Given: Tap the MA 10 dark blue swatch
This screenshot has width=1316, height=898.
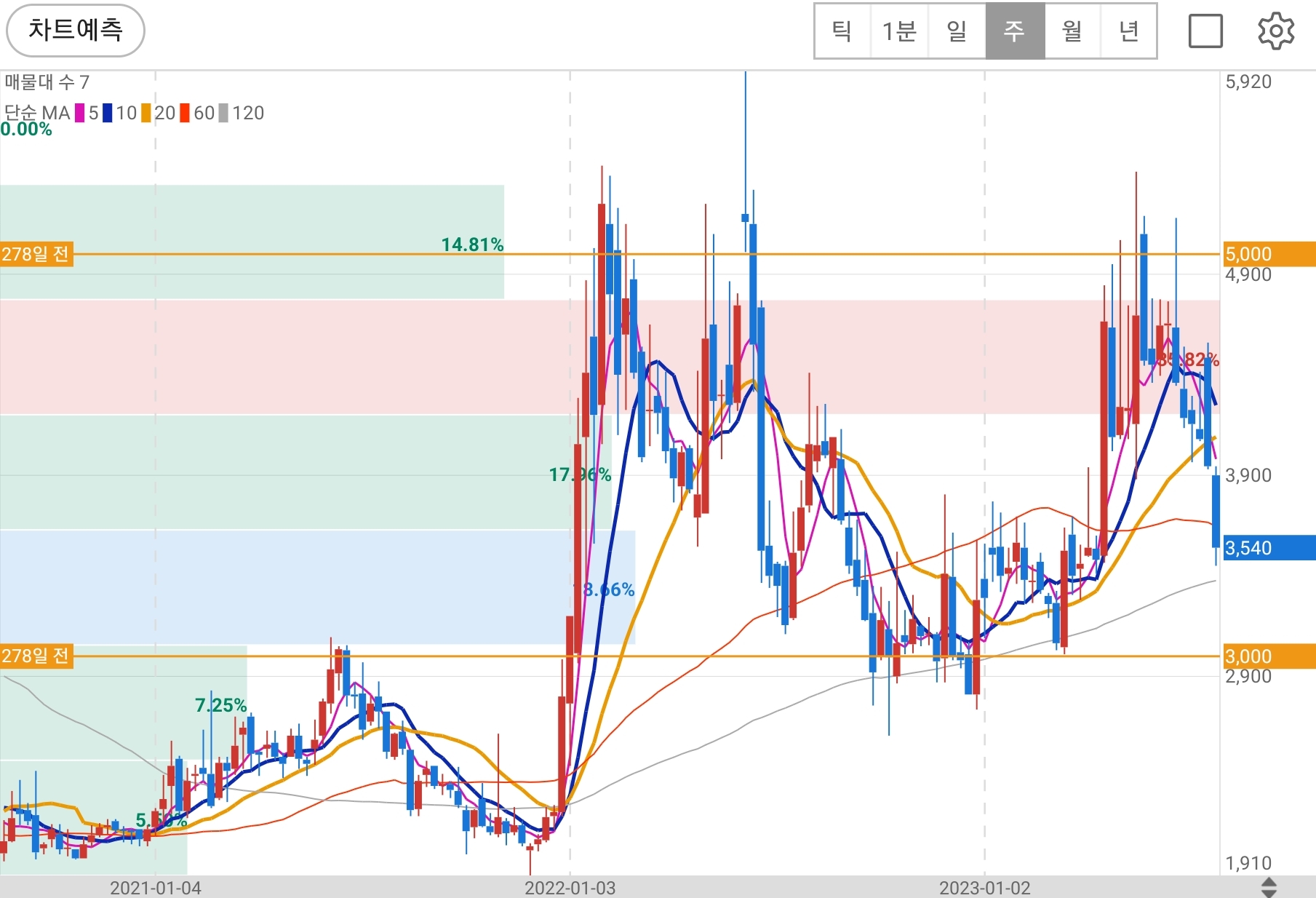Looking at the screenshot, I should 107,114.
